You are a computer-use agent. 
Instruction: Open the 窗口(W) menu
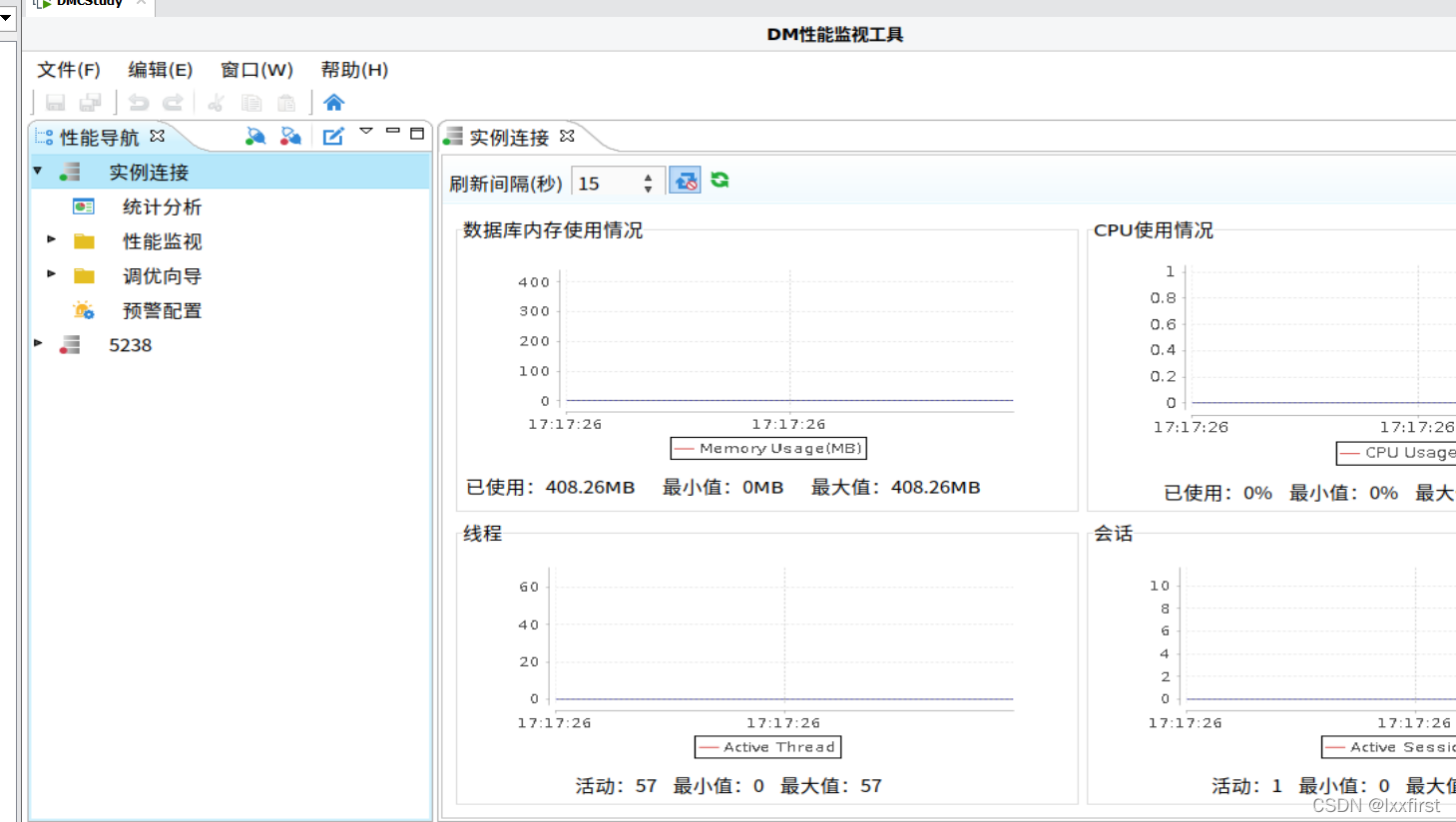click(256, 70)
